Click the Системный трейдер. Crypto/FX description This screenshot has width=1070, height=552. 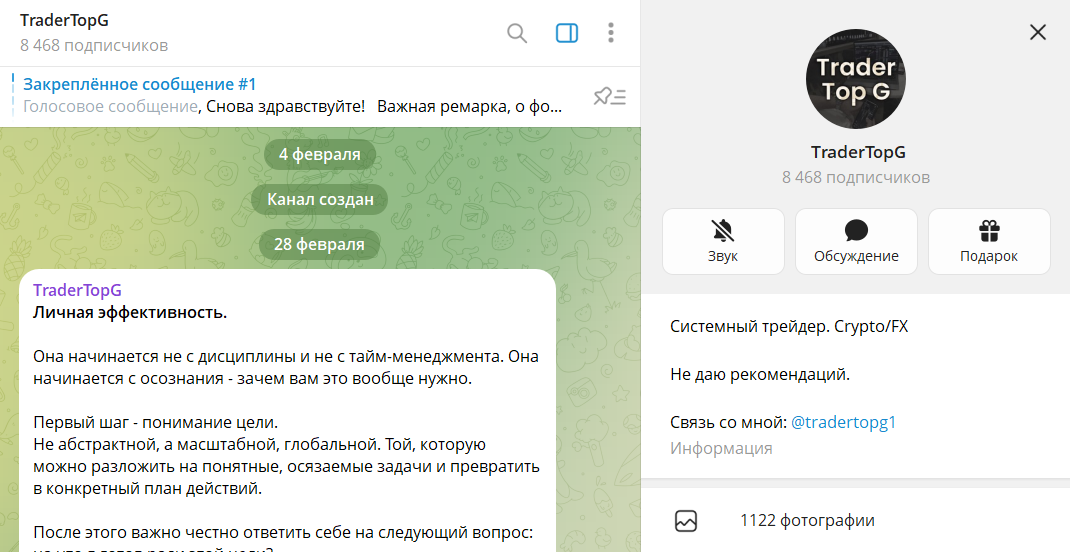789,326
